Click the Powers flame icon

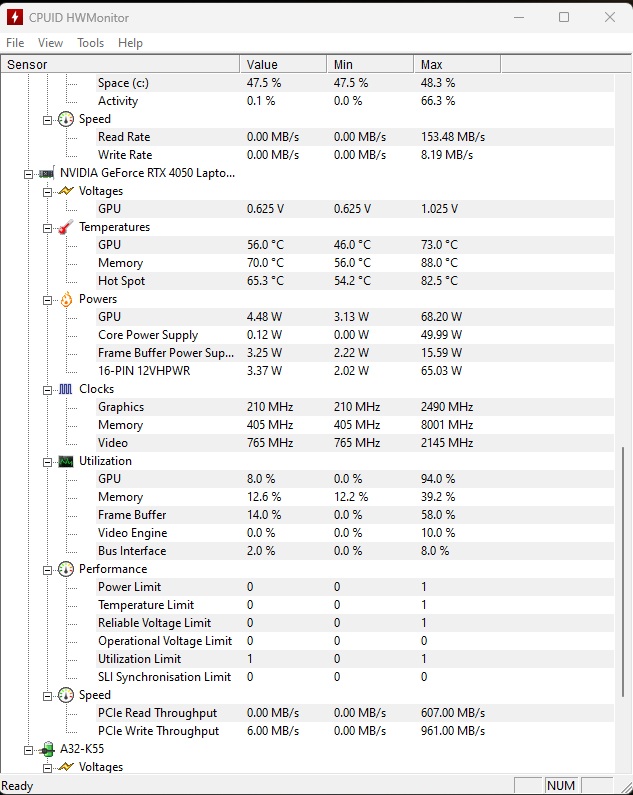(66, 299)
